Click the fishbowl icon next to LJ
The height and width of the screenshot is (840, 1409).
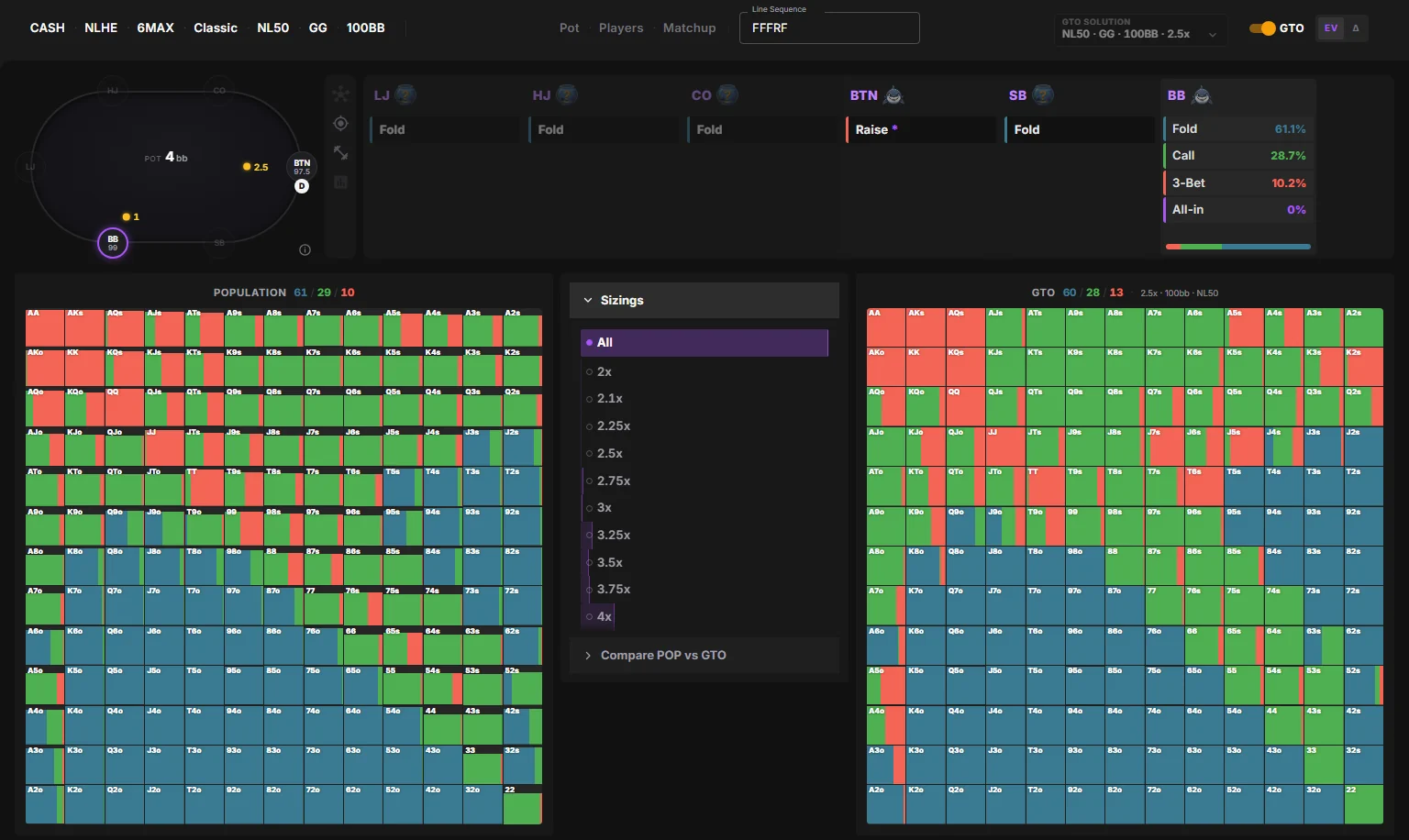click(405, 94)
